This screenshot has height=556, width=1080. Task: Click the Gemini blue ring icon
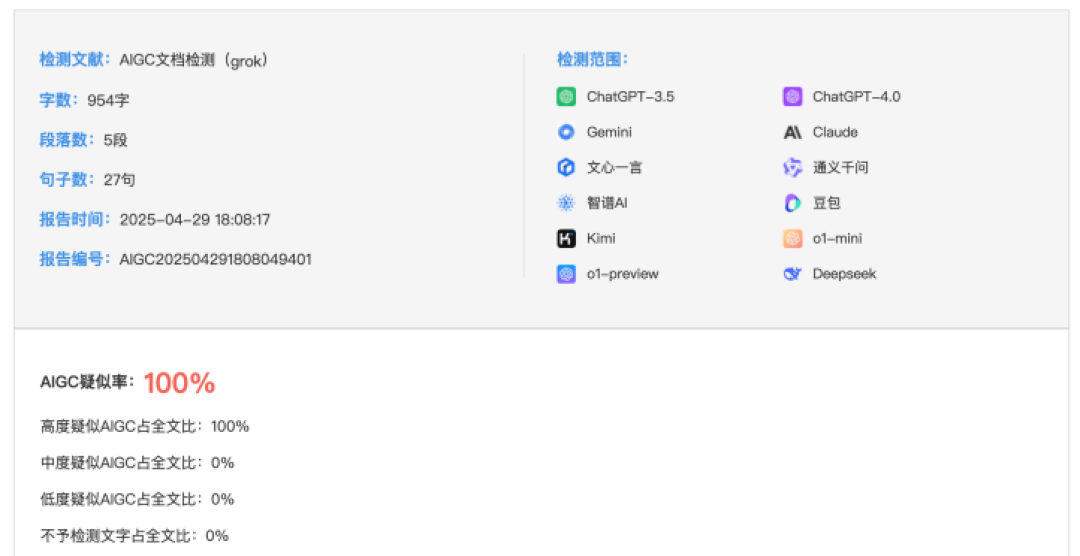click(566, 132)
